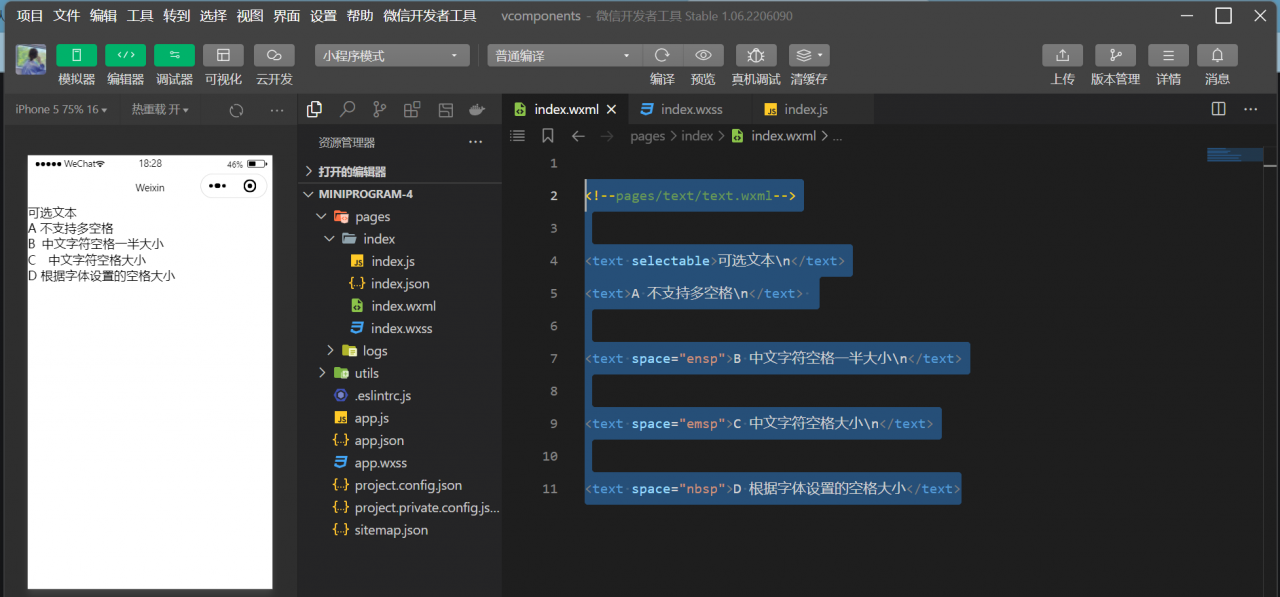Click the simulator capsule menu dots
The width and height of the screenshot is (1280, 597).
point(218,186)
